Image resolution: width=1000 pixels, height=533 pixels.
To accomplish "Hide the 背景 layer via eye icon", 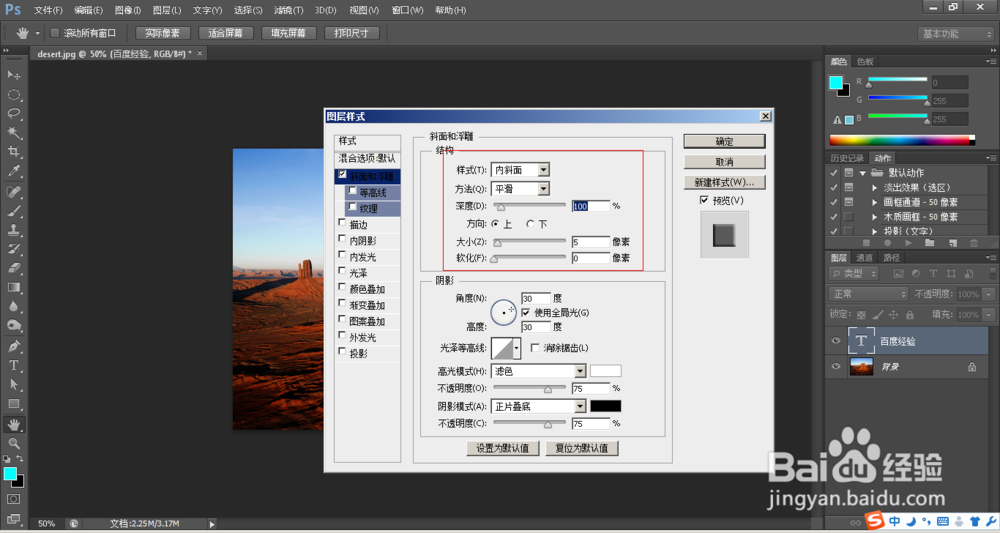I will 836,367.
